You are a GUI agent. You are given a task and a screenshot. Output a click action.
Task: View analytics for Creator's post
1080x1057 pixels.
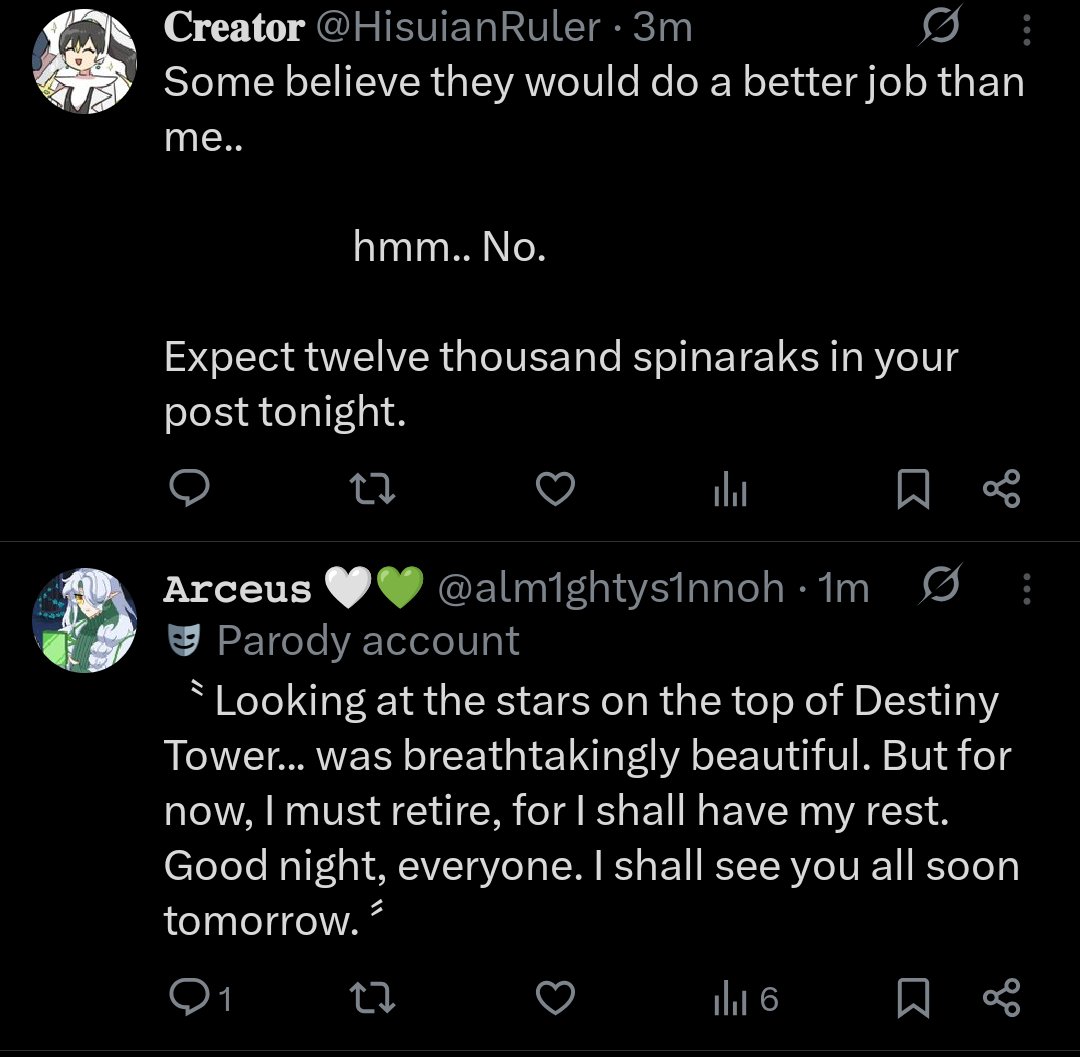pyautogui.click(x=730, y=490)
